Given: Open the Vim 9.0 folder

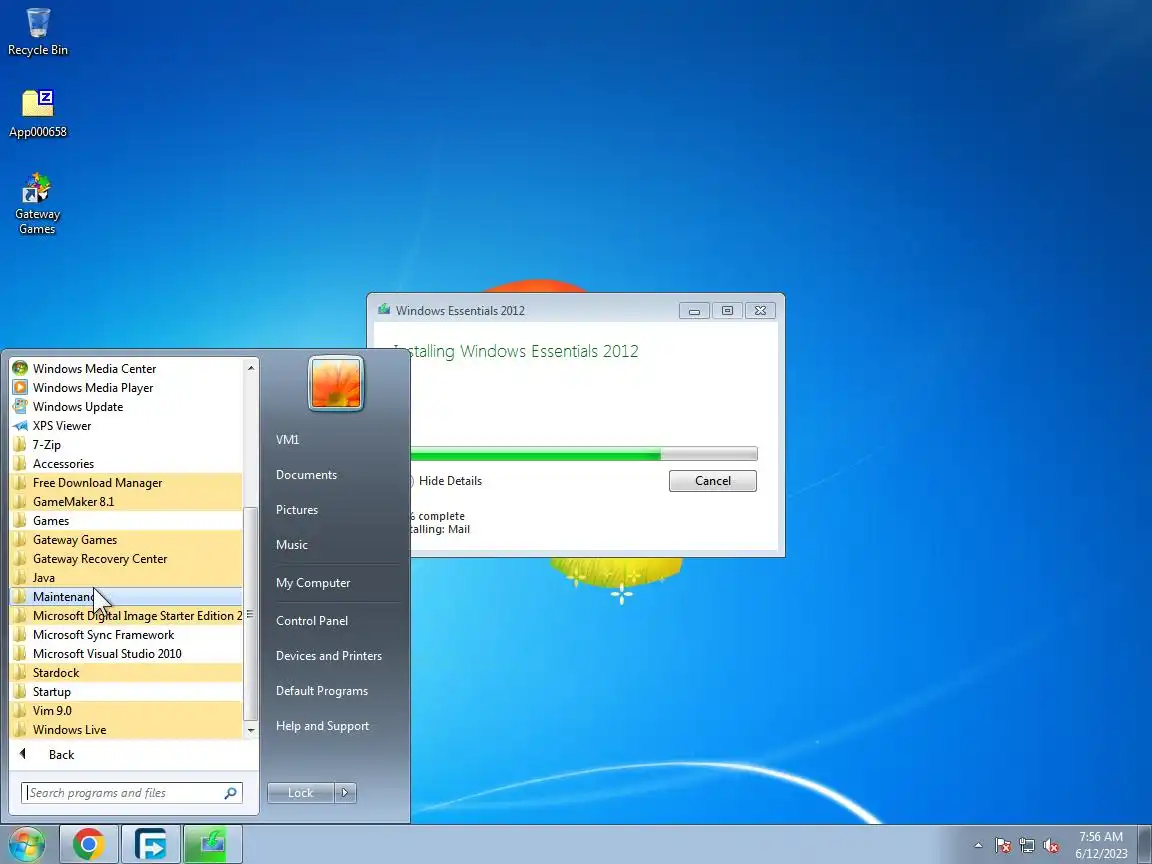Looking at the screenshot, I should [x=126, y=711].
